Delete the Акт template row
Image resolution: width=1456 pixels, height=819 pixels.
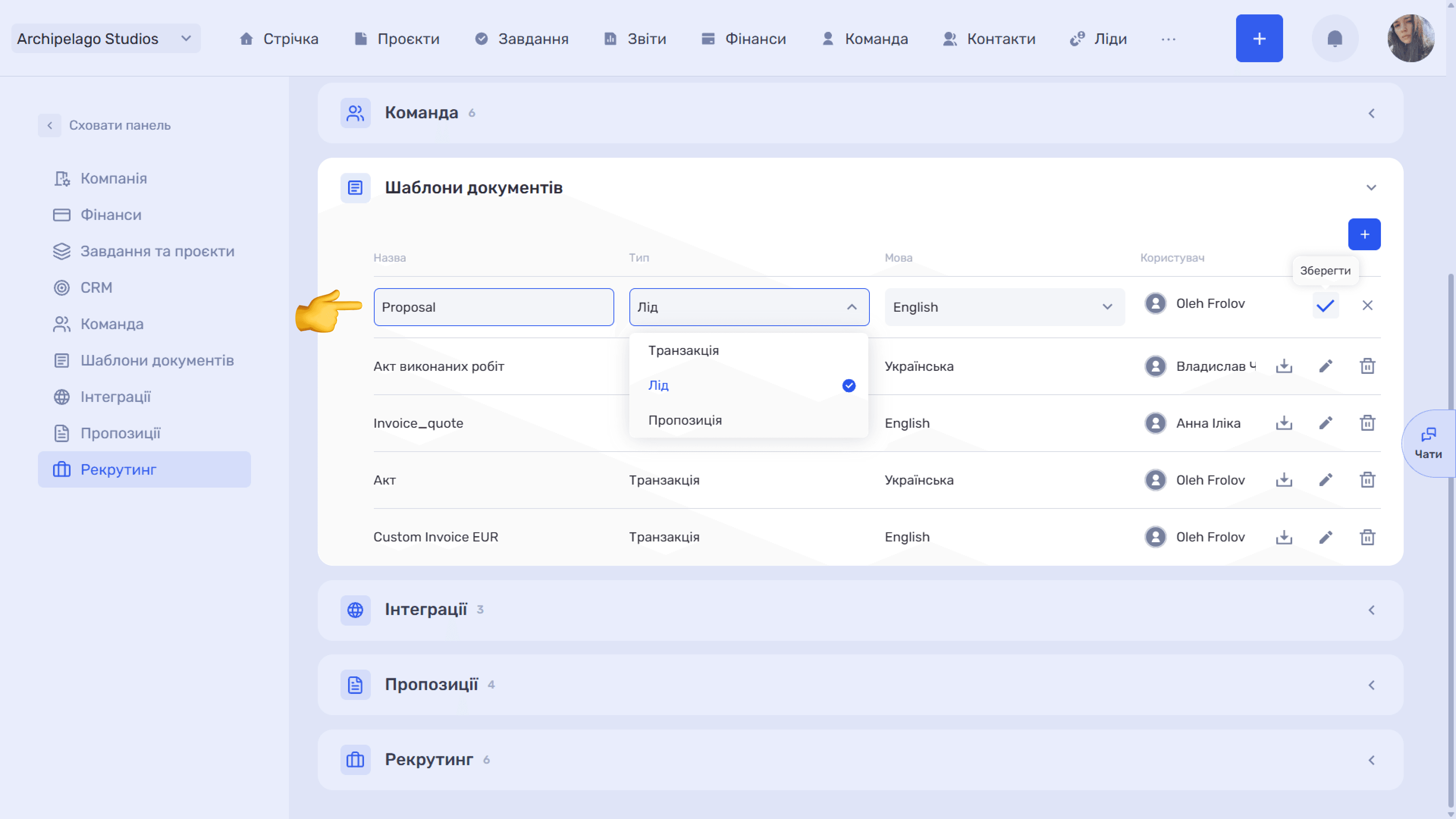click(1367, 480)
